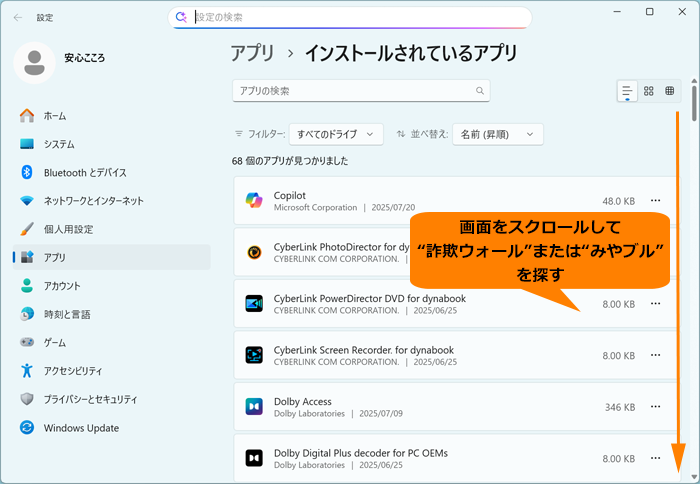Open Network and Internet settings
Screen dimensions: 700x484
112,201
